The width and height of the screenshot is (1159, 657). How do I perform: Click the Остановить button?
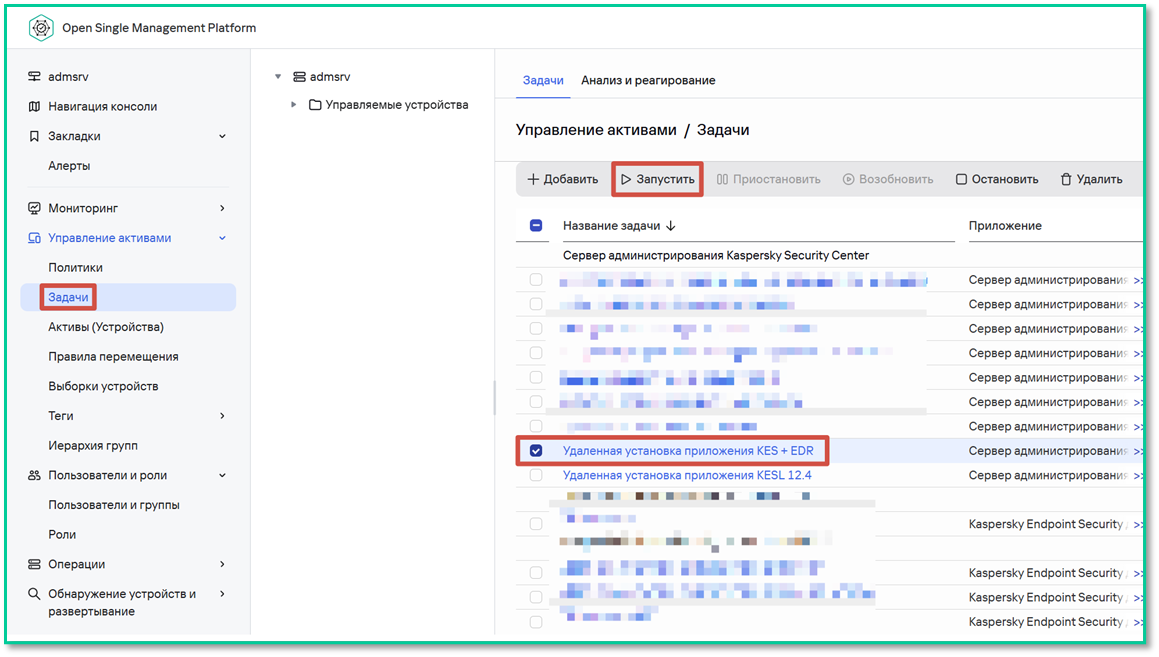pos(997,180)
